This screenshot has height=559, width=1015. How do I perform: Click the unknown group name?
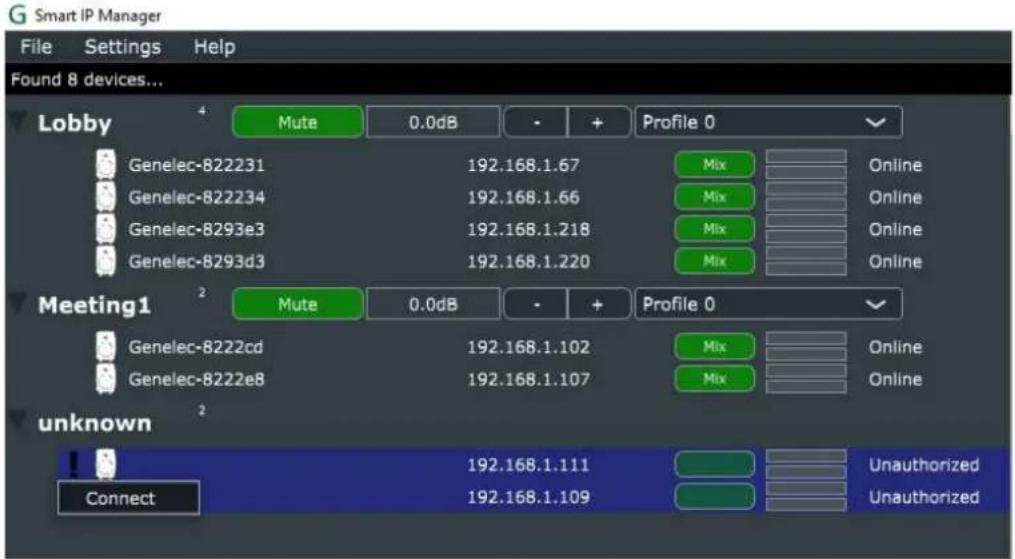pos(95,423)
